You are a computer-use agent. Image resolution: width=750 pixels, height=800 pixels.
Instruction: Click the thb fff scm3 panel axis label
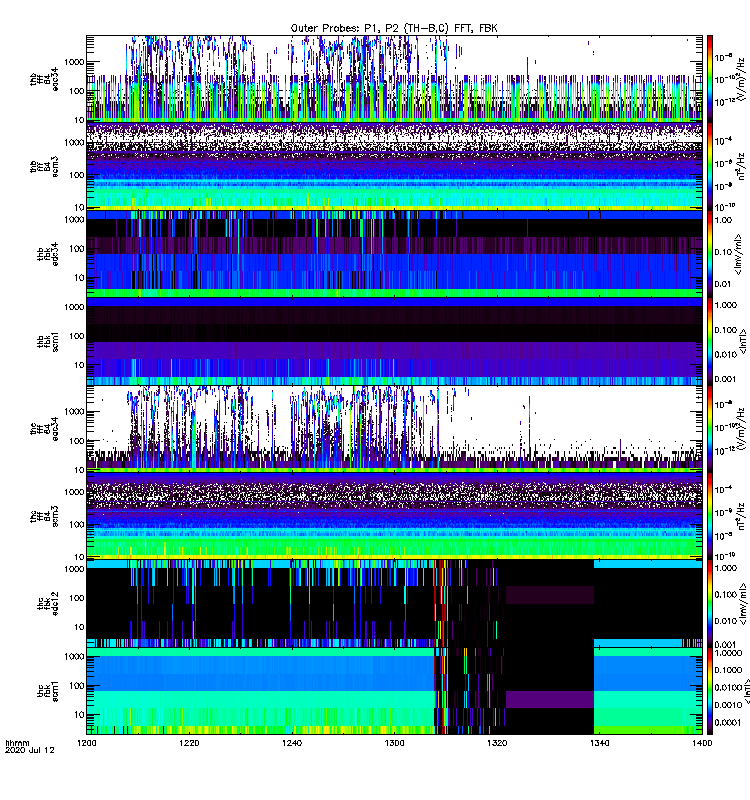44,167
